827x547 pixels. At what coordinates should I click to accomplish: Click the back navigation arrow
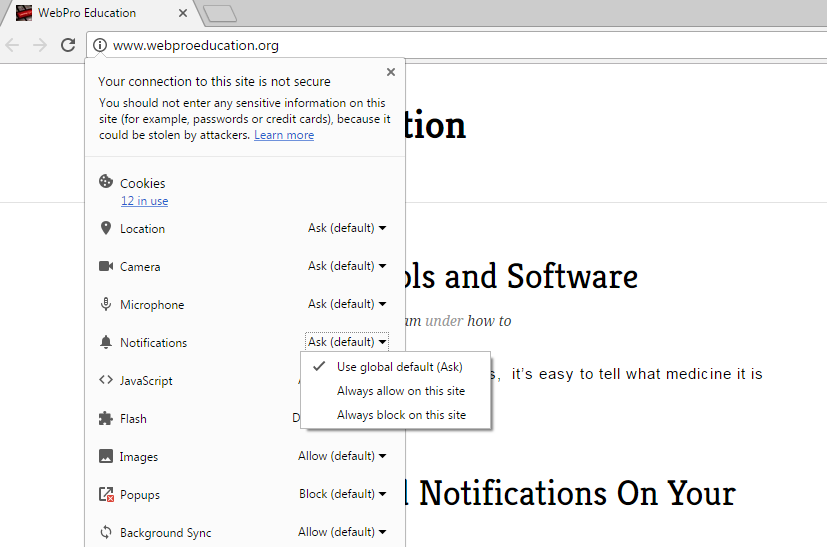pyautogui.click(x=12, y=45)
